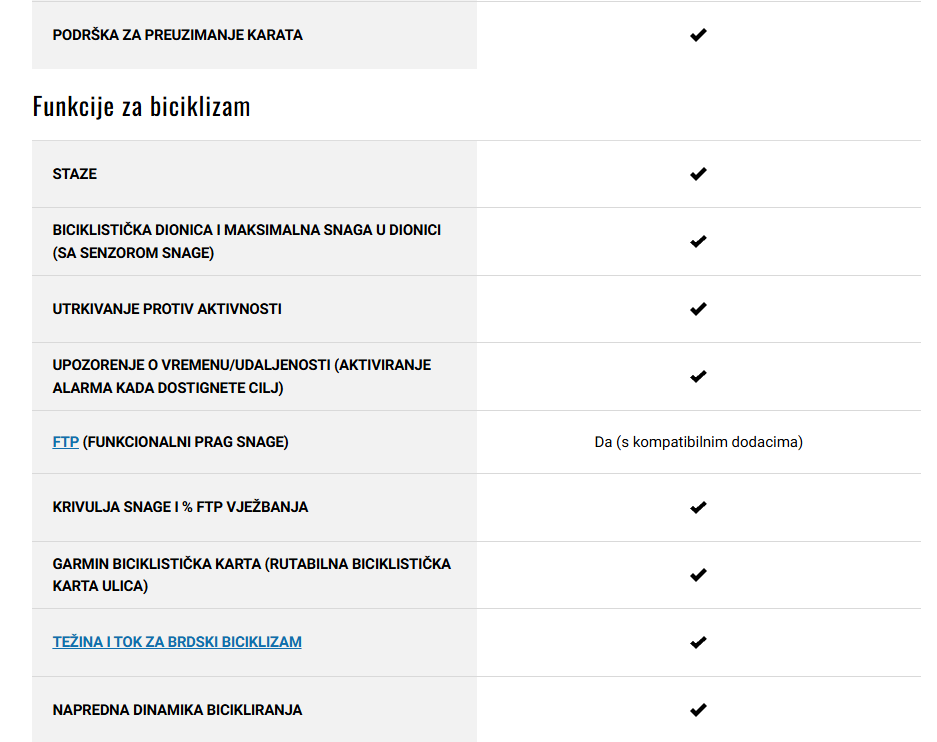
Task: Click the Da (s kompatibilnim dodacima) text
Action: (699, 442)
